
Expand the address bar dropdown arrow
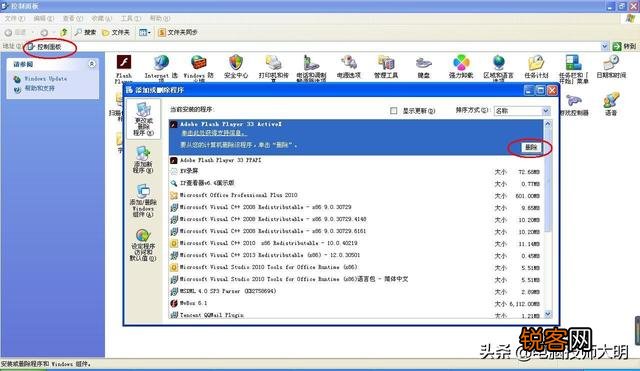[x=604, y=47]
